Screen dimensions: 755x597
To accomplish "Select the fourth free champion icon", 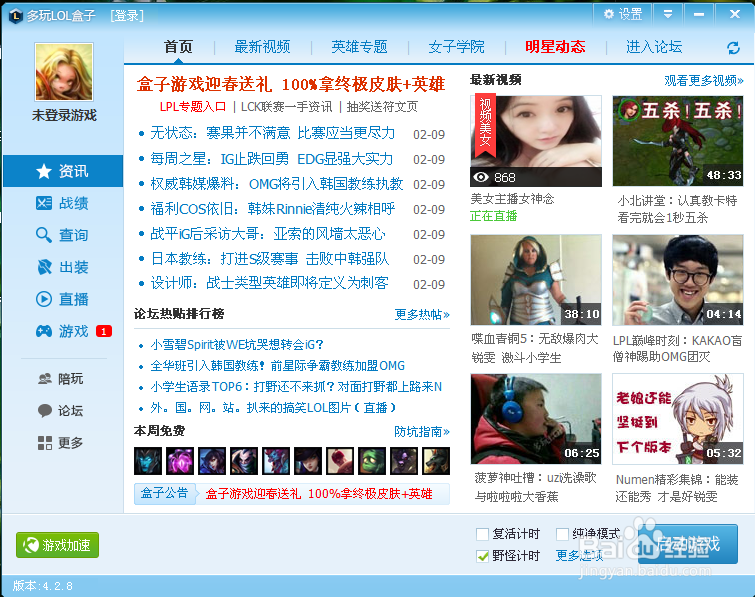I will click(x=244, y=461).
